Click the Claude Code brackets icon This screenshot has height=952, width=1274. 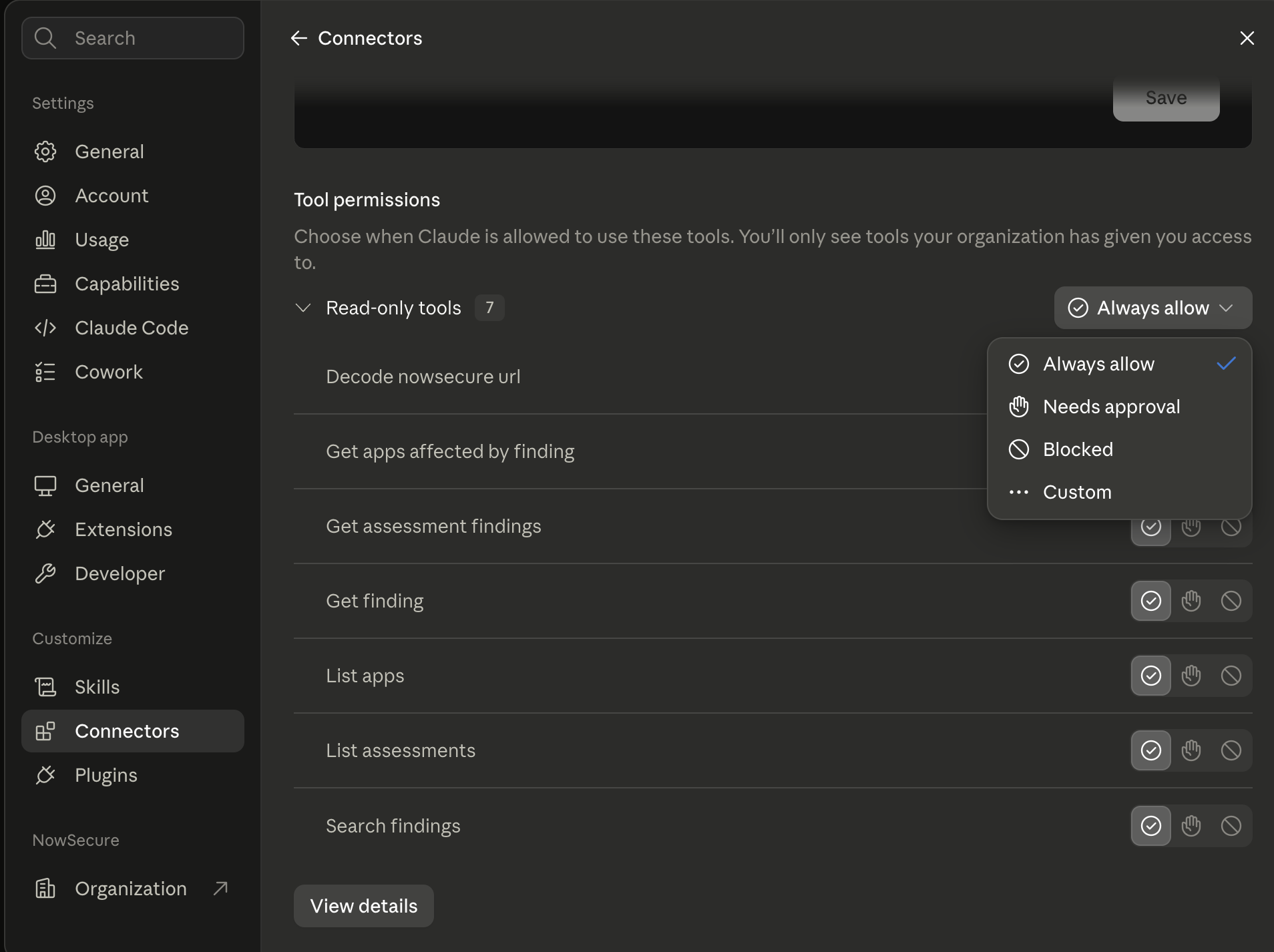click(x=45, y=328)
